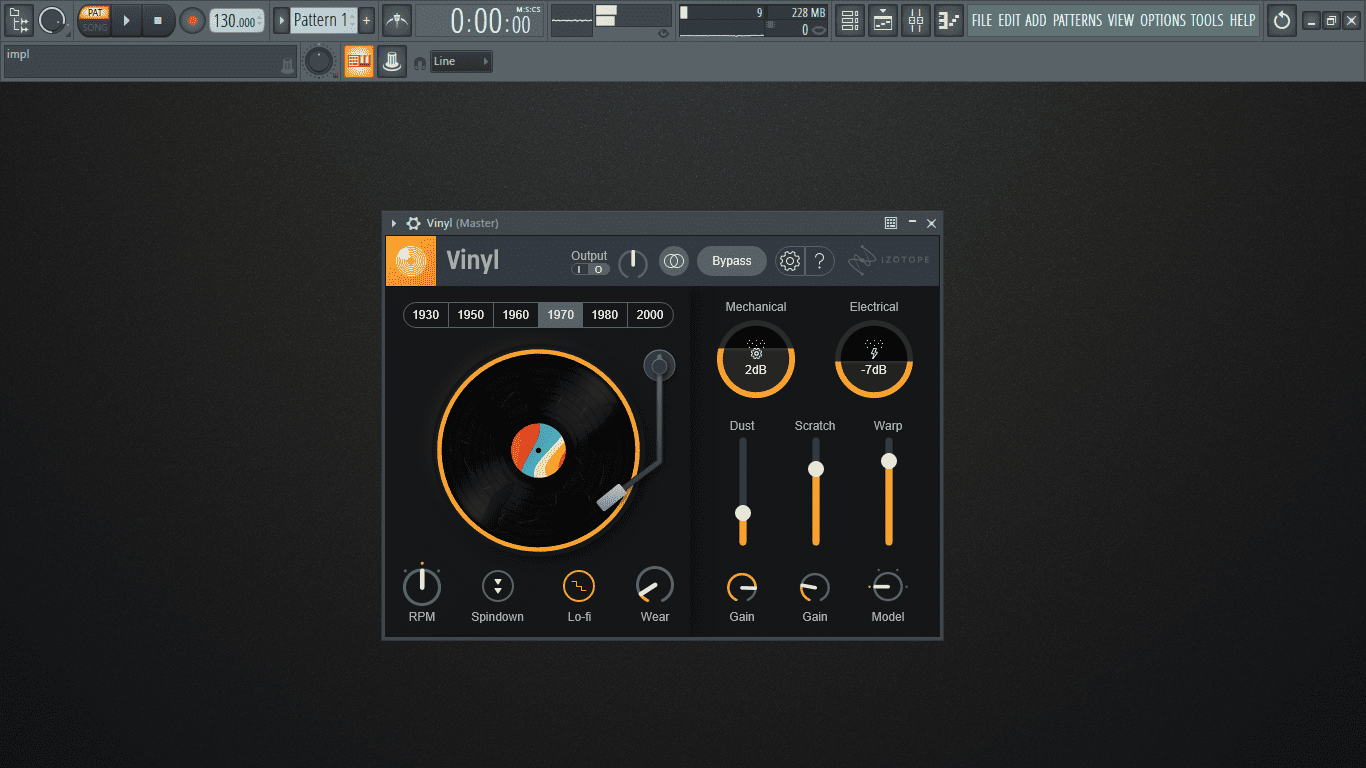Expand the pattern list arrow
The image size is (1366, 768).
tap(281, 20)
